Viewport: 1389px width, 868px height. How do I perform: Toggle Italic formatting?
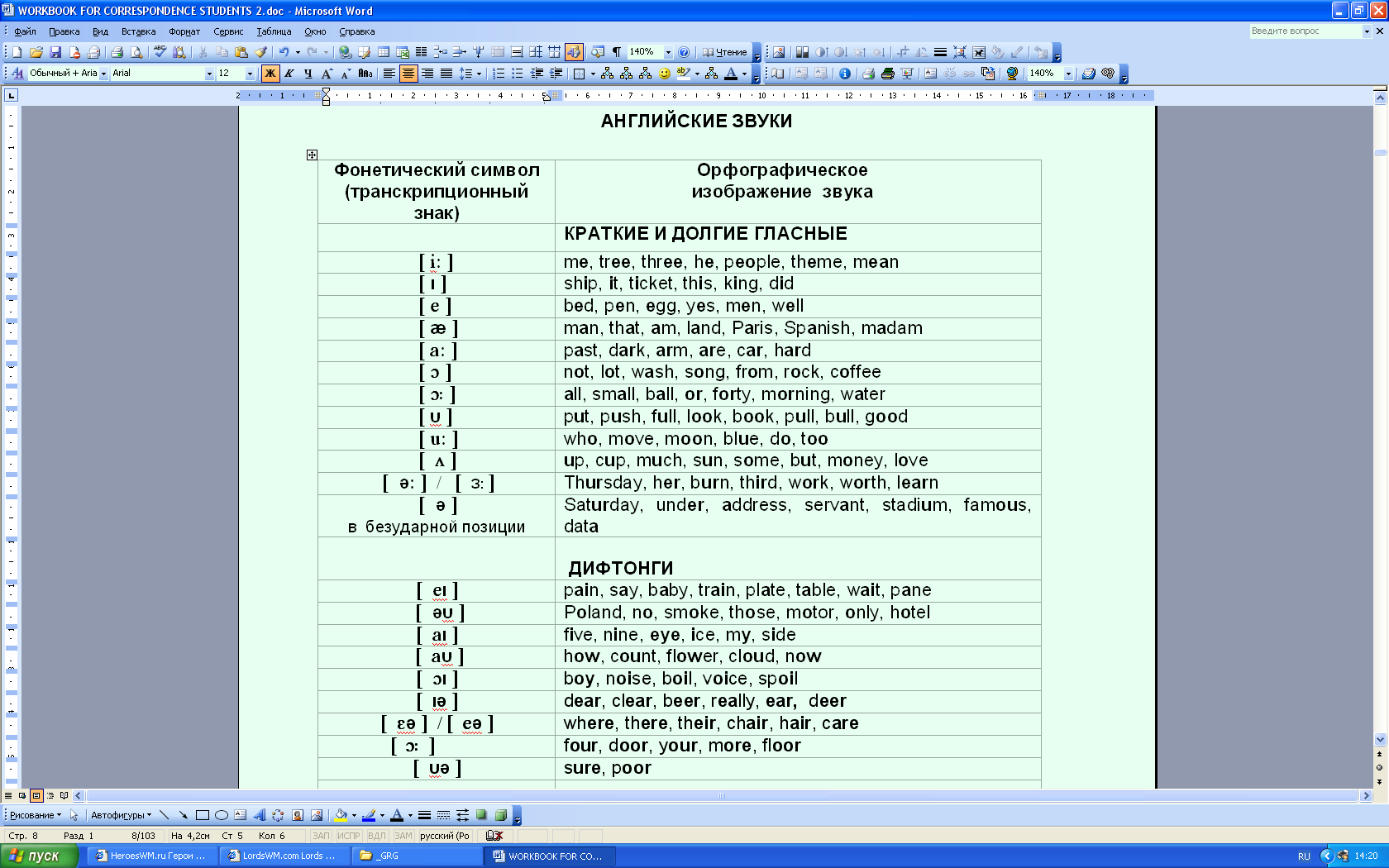(x=289, y=74)
